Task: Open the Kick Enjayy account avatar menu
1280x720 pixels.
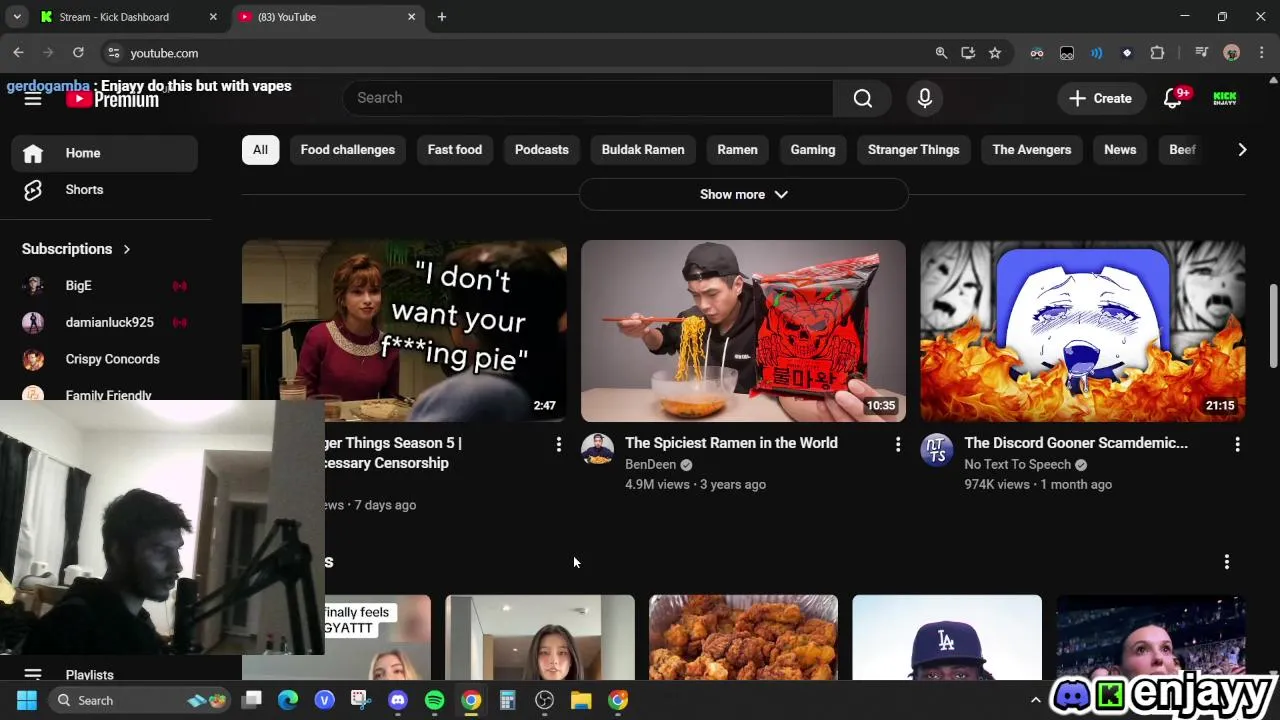Action: (1225, 98)
